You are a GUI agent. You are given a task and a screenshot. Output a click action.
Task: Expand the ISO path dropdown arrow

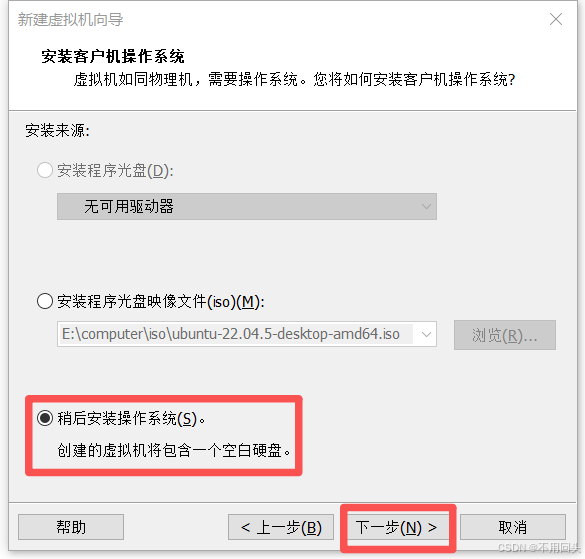click(x=426, y=334)
